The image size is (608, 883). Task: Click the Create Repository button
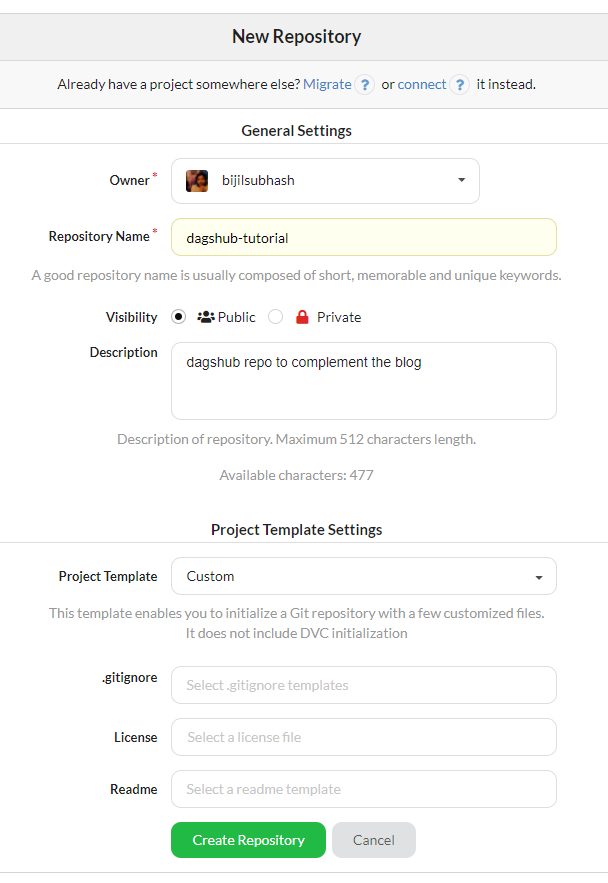tap(247, 840)
